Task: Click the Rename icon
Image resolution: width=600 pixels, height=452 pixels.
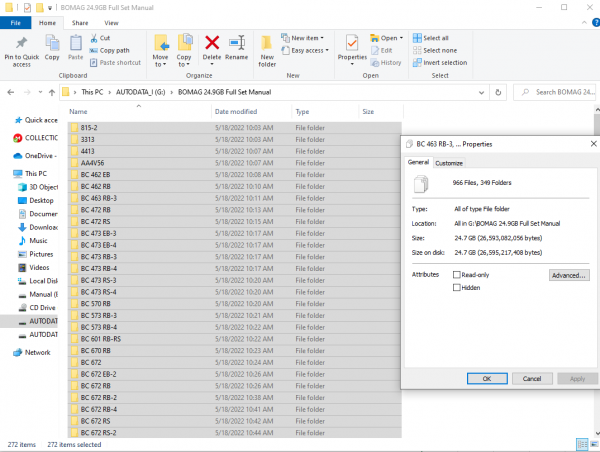Action: [x=237, y=43]
